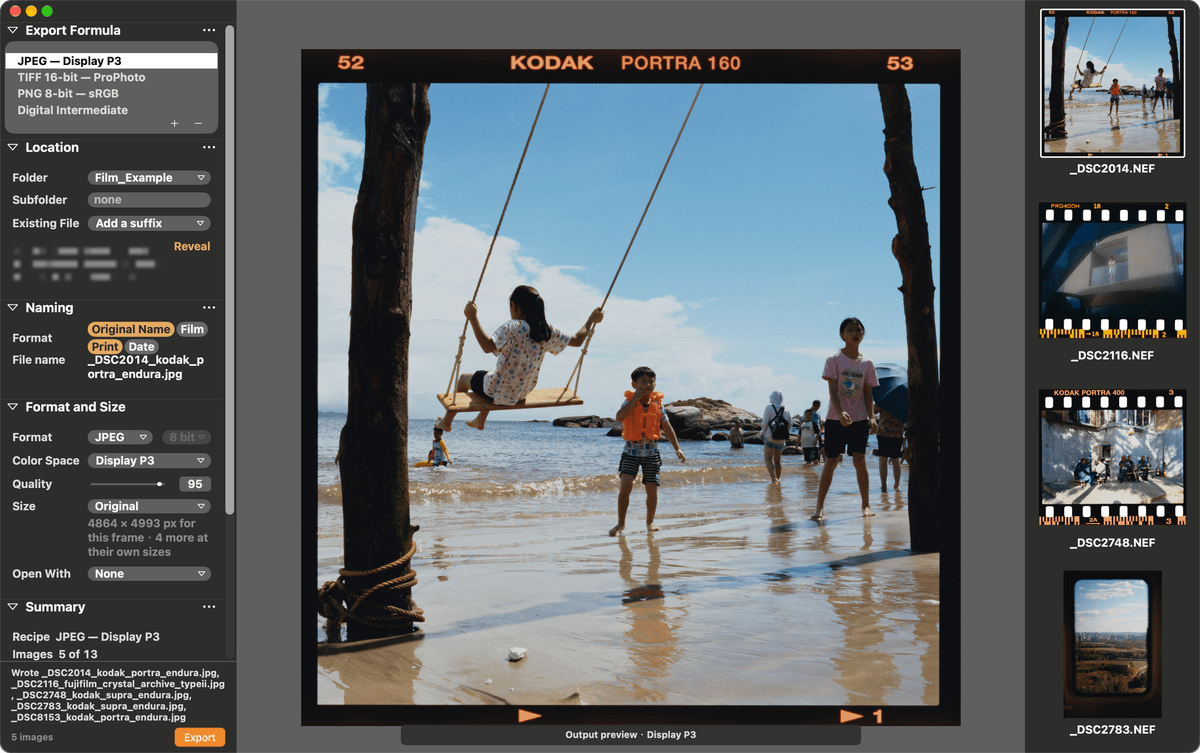The width and height of the screenshot is (1200, 753).
Task: Click the Reveal link
Action: pos(192,246)
